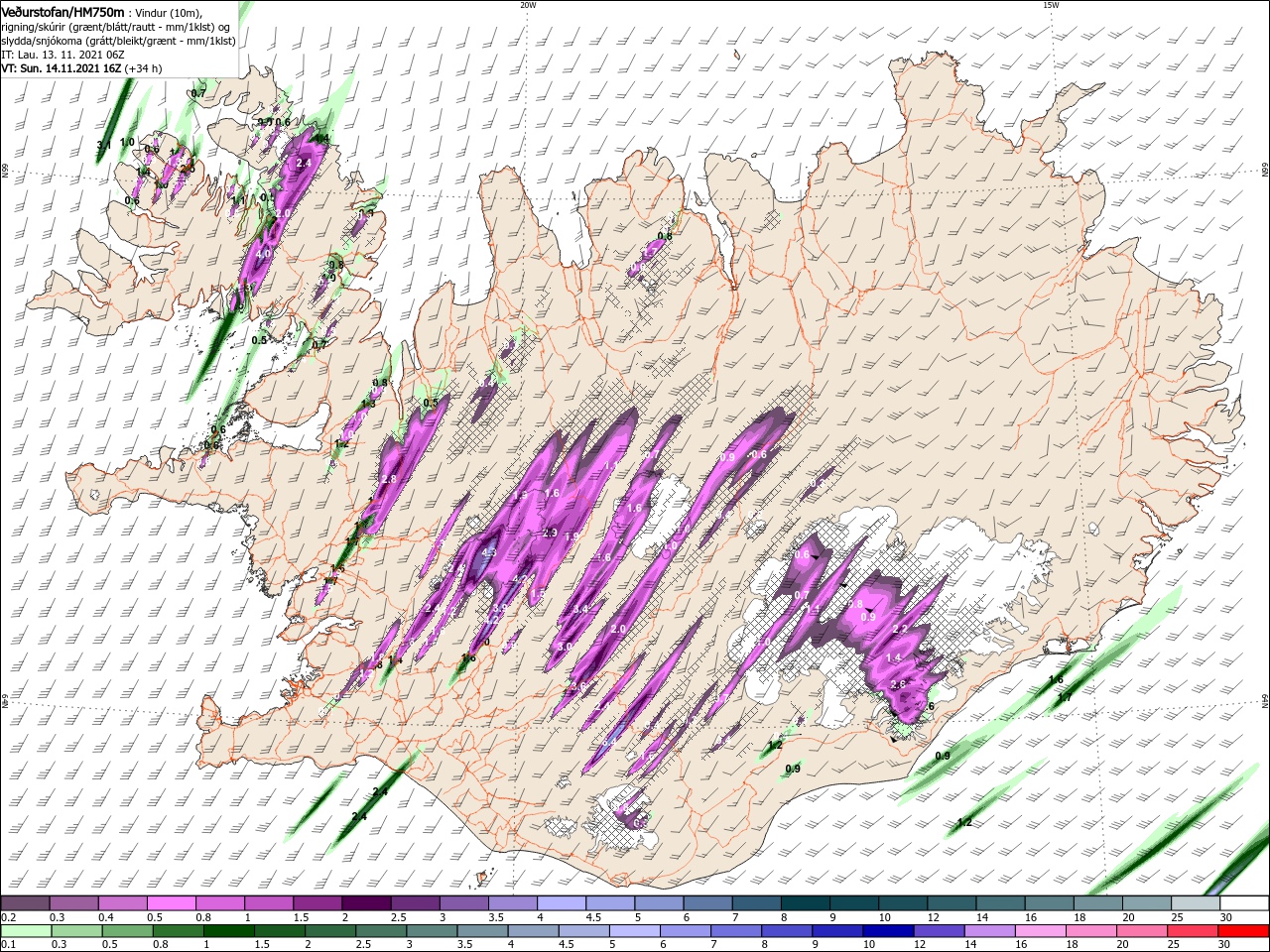Select deep blue lower legend swatch 10

(x=887, y=931)
